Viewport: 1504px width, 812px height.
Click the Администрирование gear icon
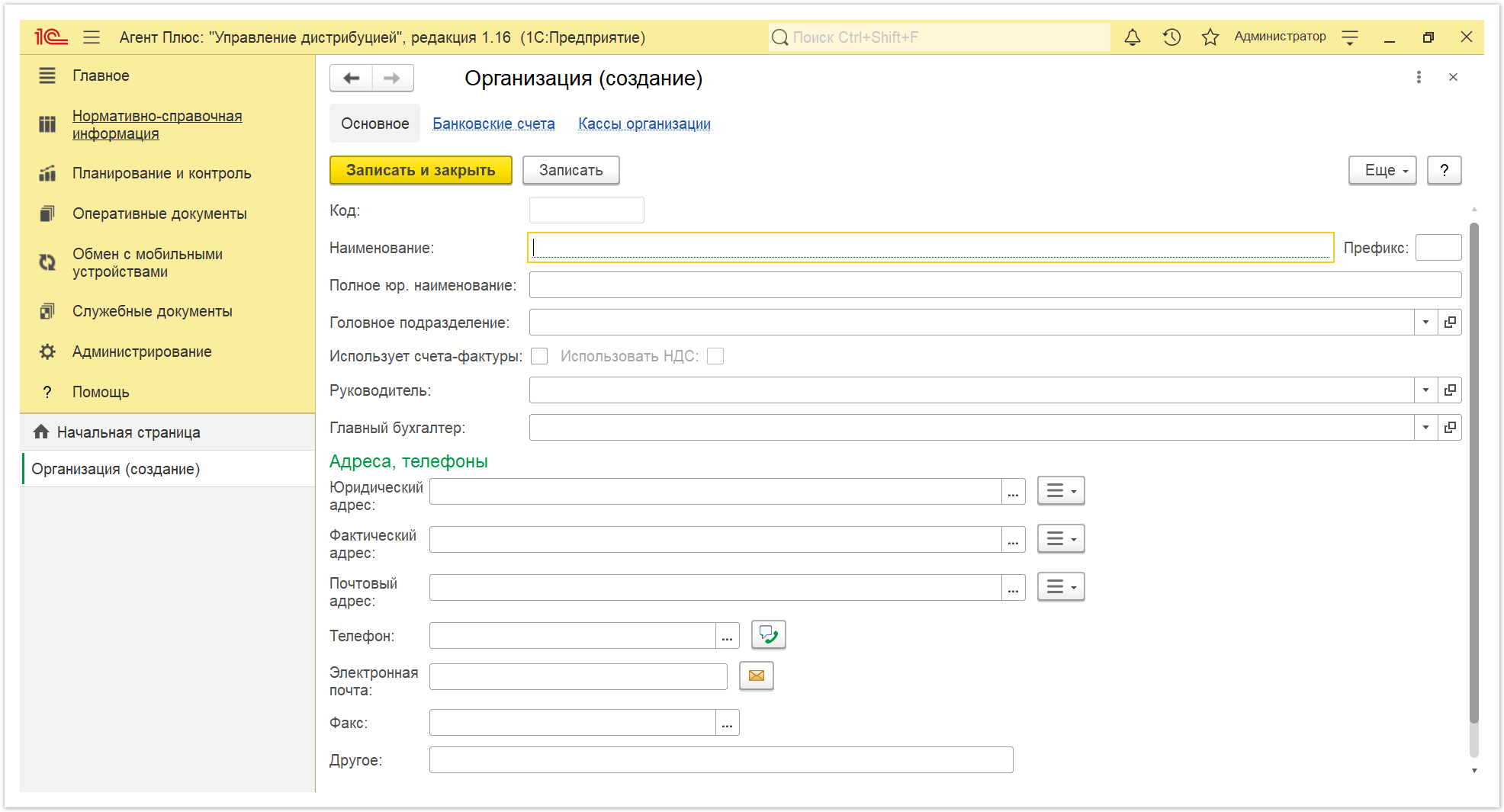point(47,351)
